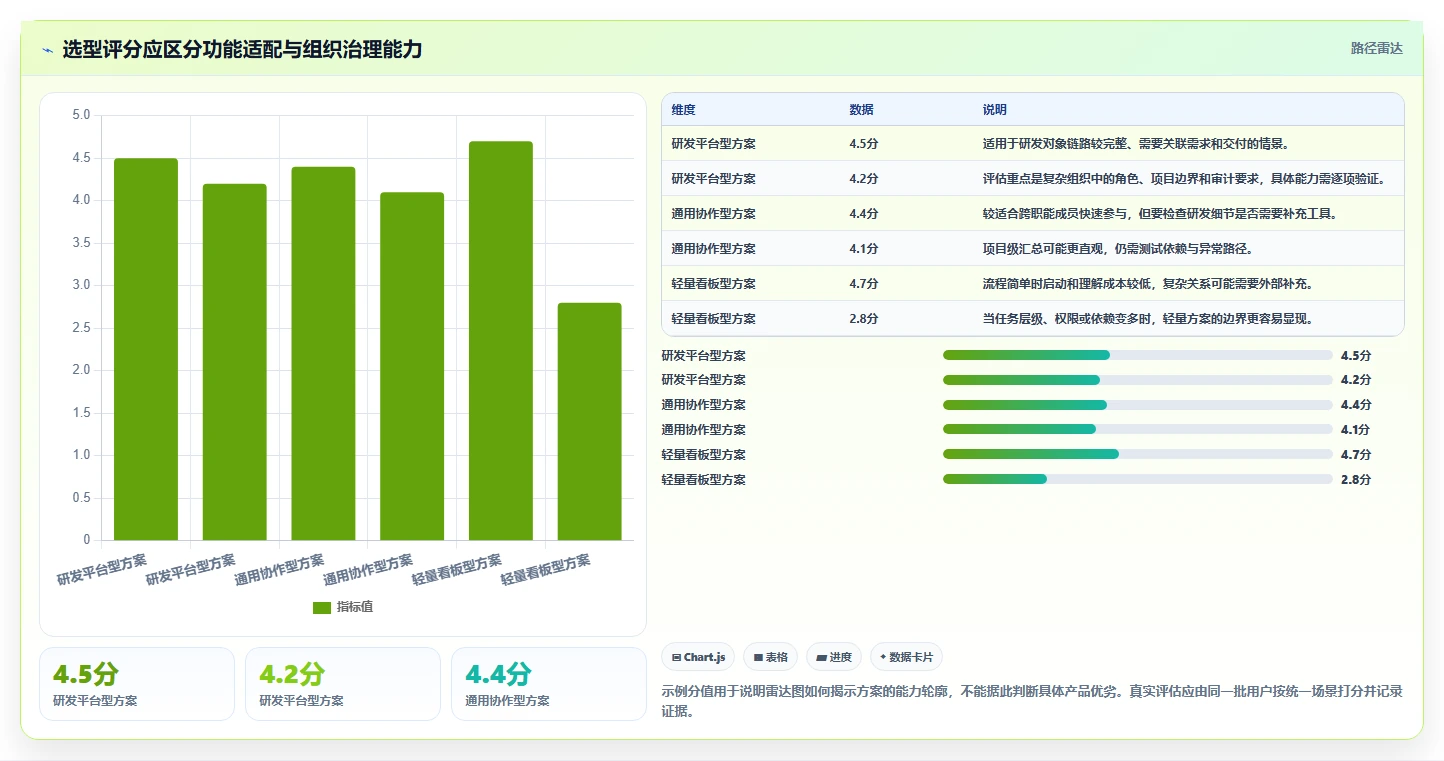Toggle the 指标值 legend entry of the chart
Viewport: 1444px width, 761px height.
coord(343,607)
